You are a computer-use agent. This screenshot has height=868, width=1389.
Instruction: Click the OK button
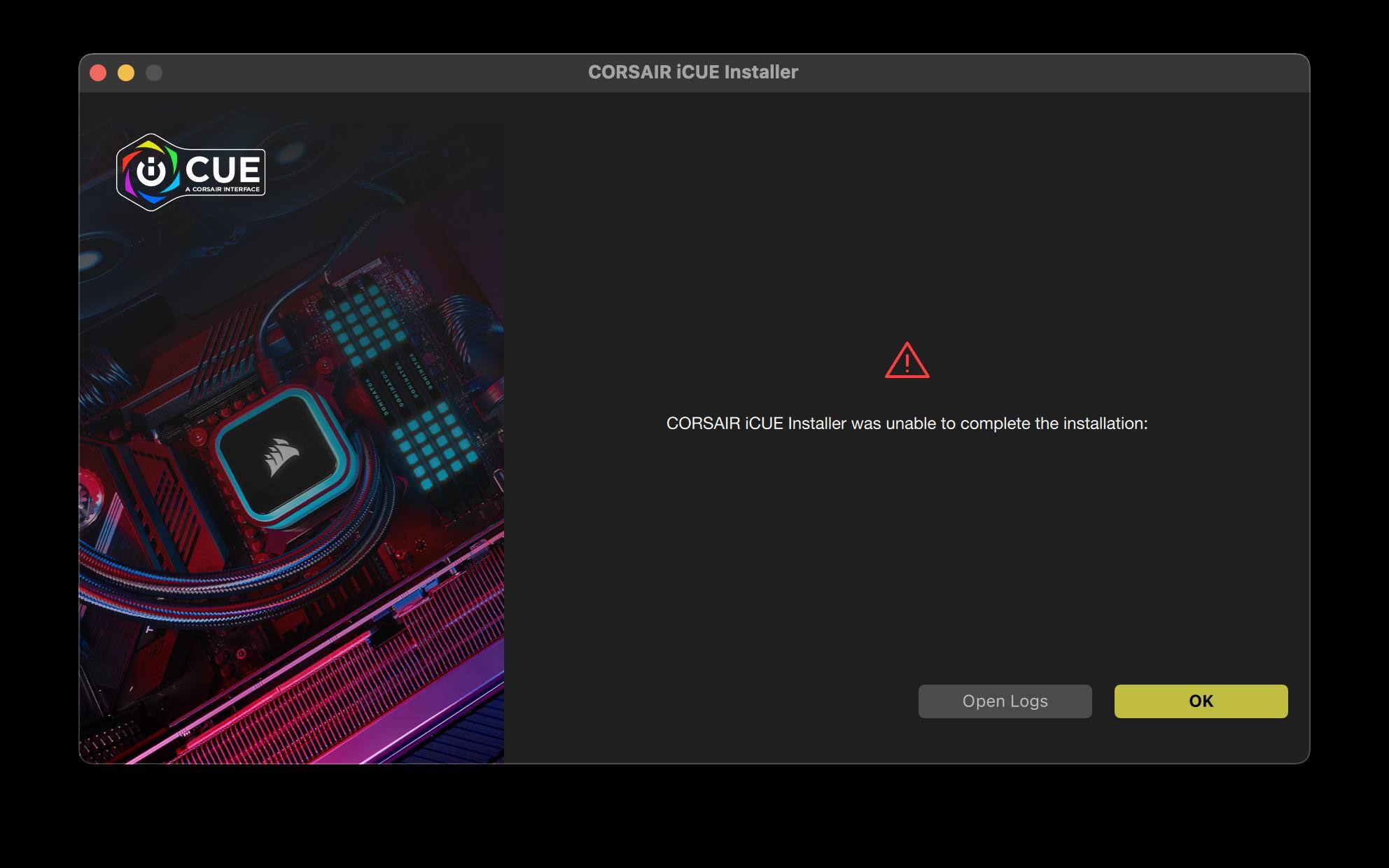pos(1201,701)
